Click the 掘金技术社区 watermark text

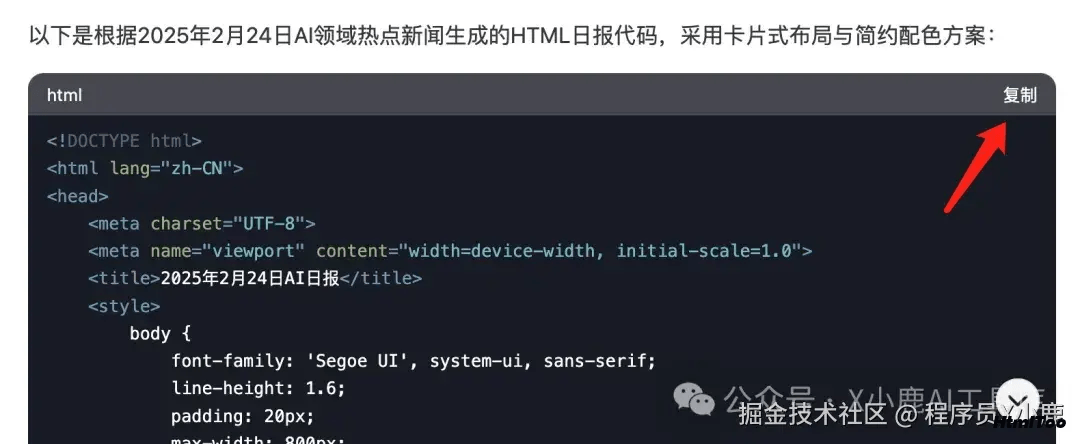[x=812, y=414]
